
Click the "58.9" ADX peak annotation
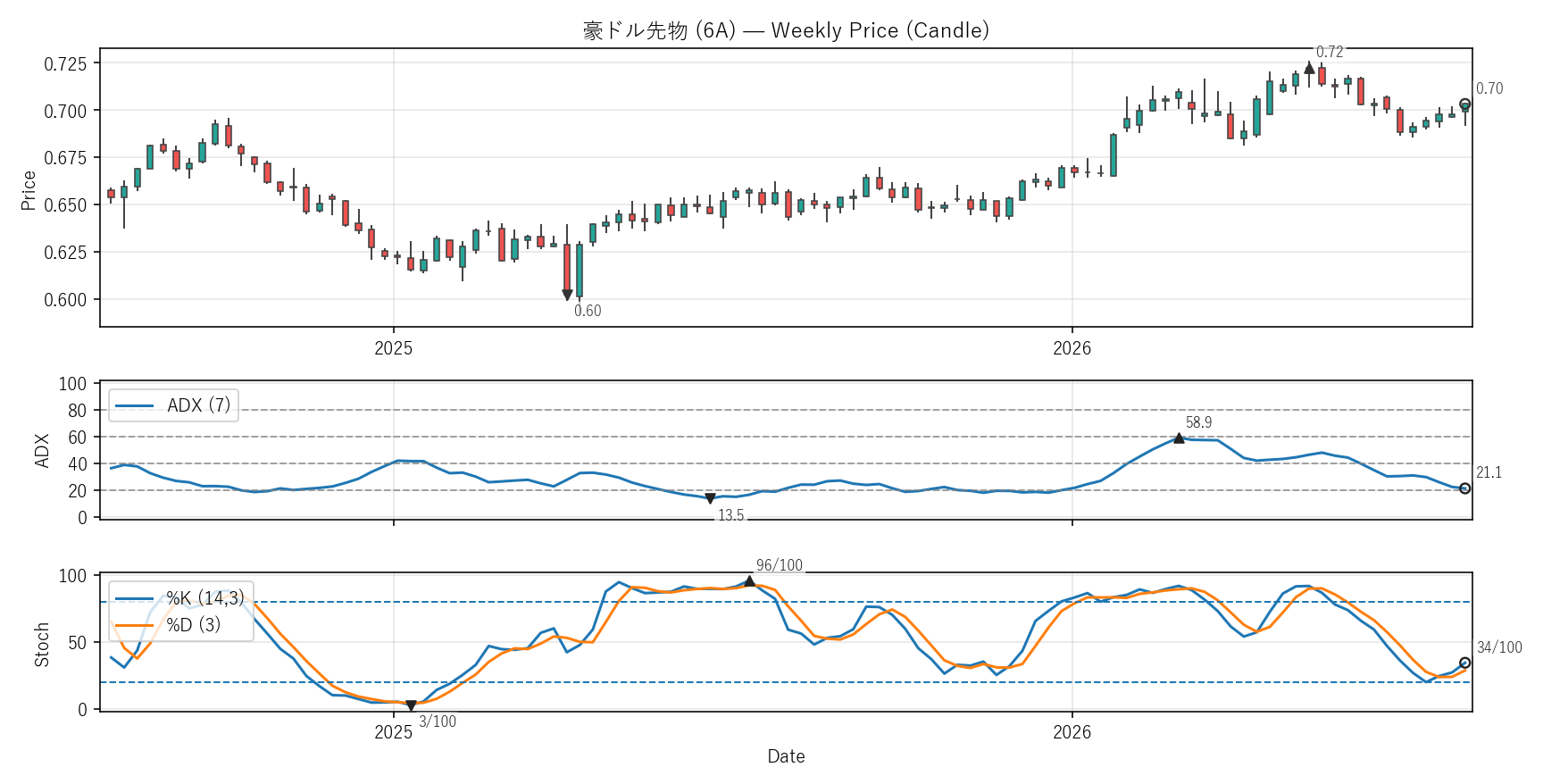[x=1198, y=422]
